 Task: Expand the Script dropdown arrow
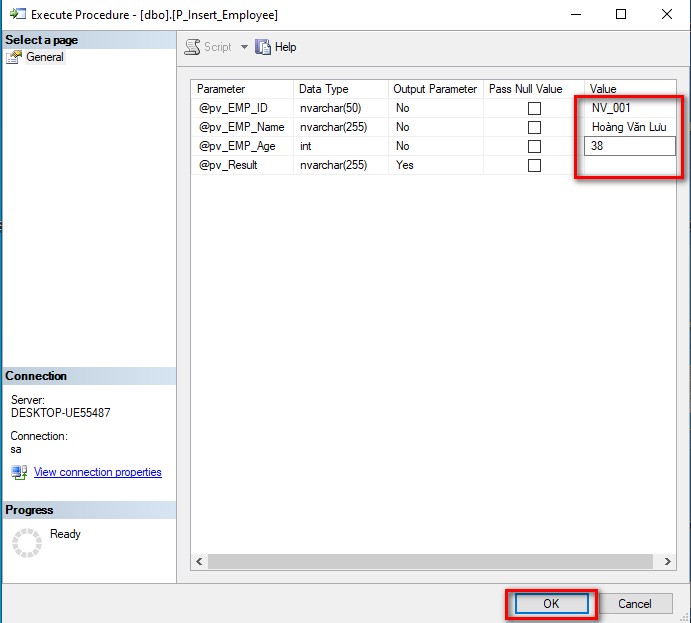(x=244, y=47)
